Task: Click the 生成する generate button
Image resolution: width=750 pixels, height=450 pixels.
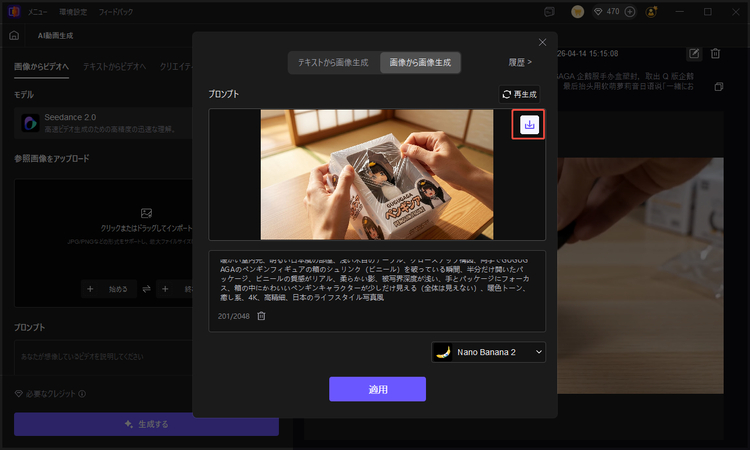Action: pos(146,424)
